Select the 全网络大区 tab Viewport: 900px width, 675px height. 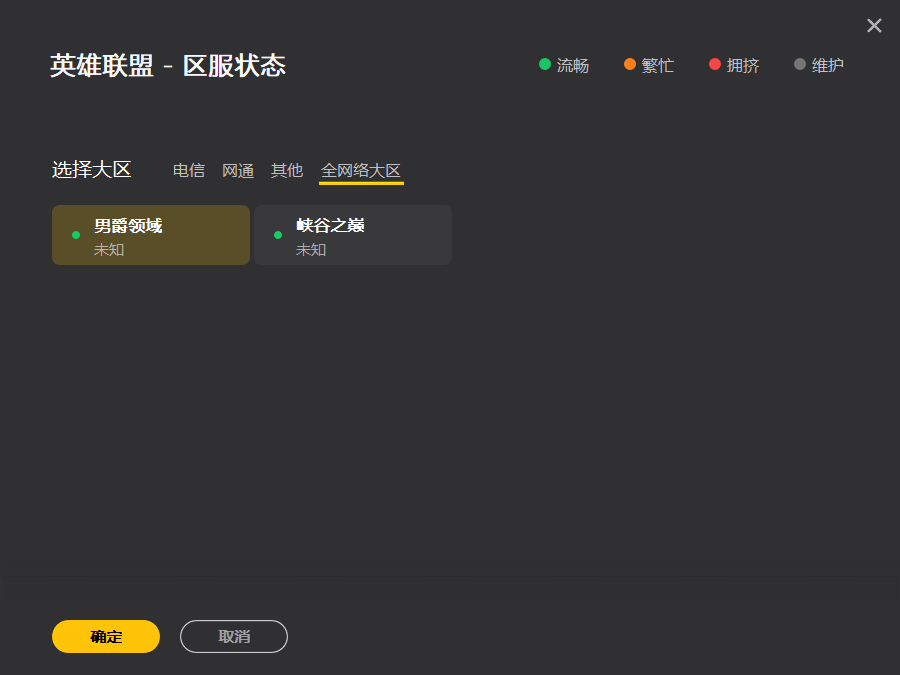361,171
